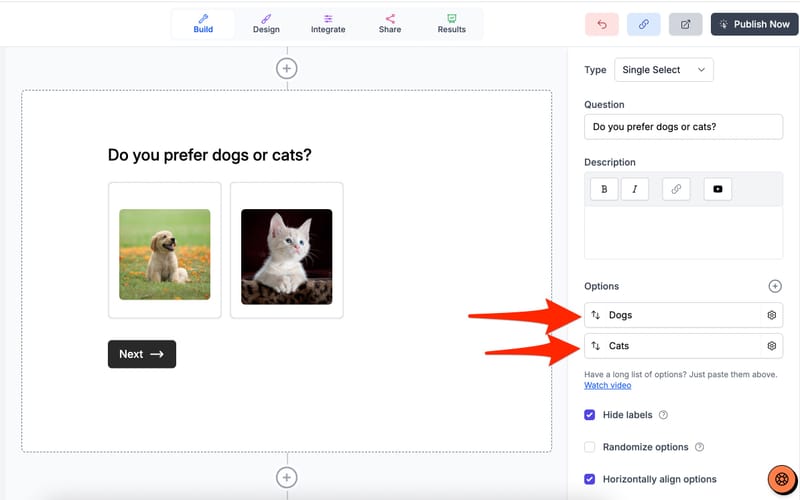Apply italic in description toolbar
This screenshot has width=800, height=500.
point(635,189)
